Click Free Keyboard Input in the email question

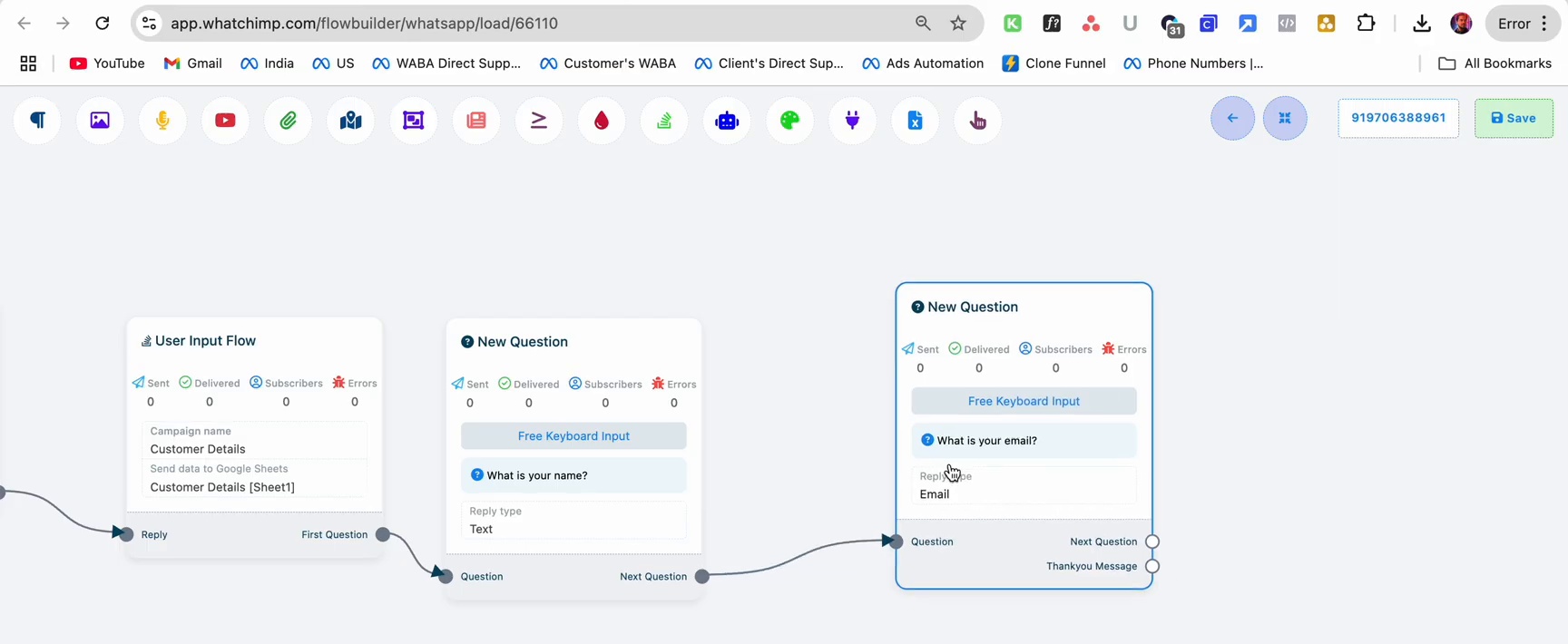coord(1024,401)
